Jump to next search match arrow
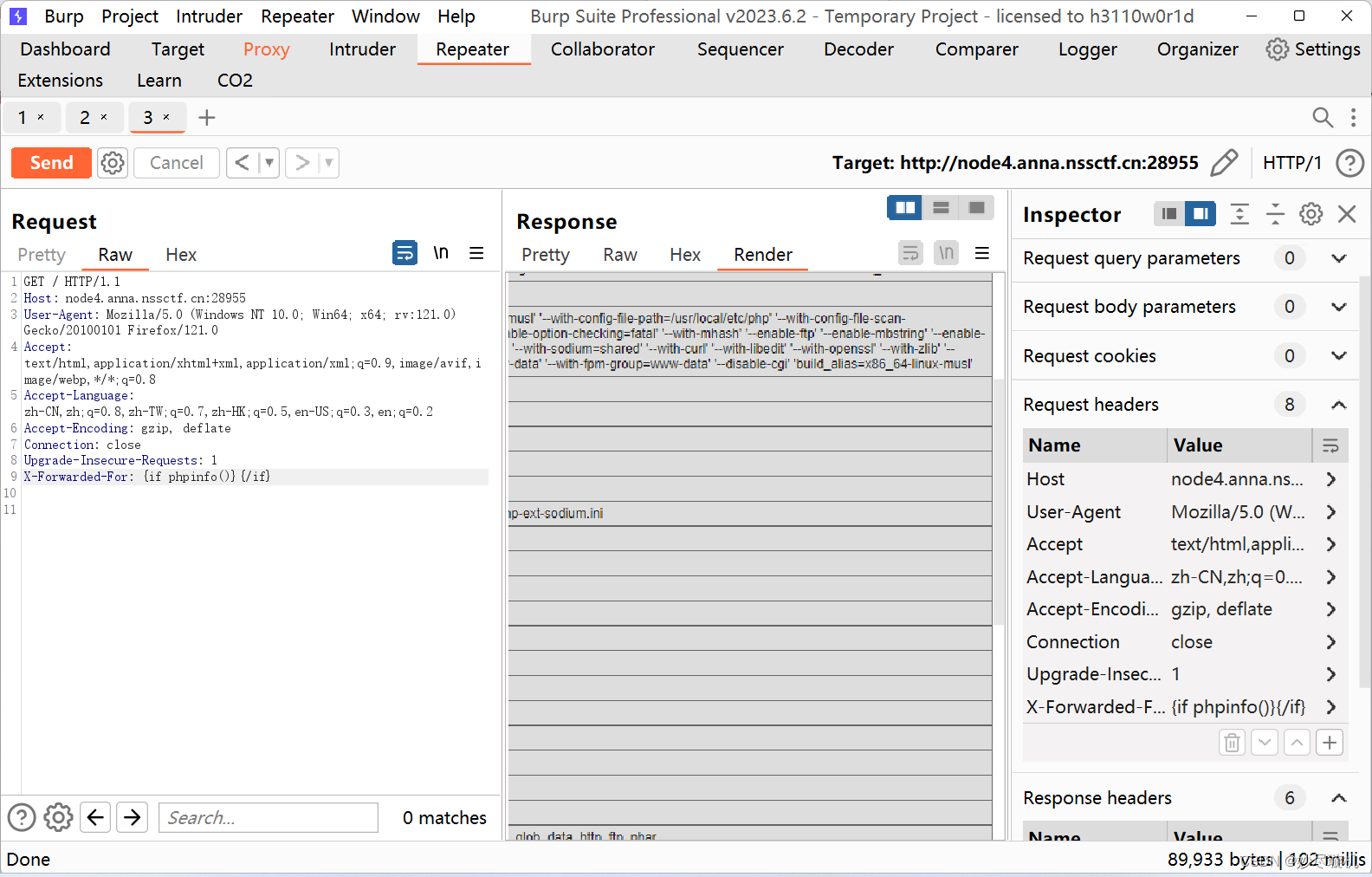 [133, 817]
